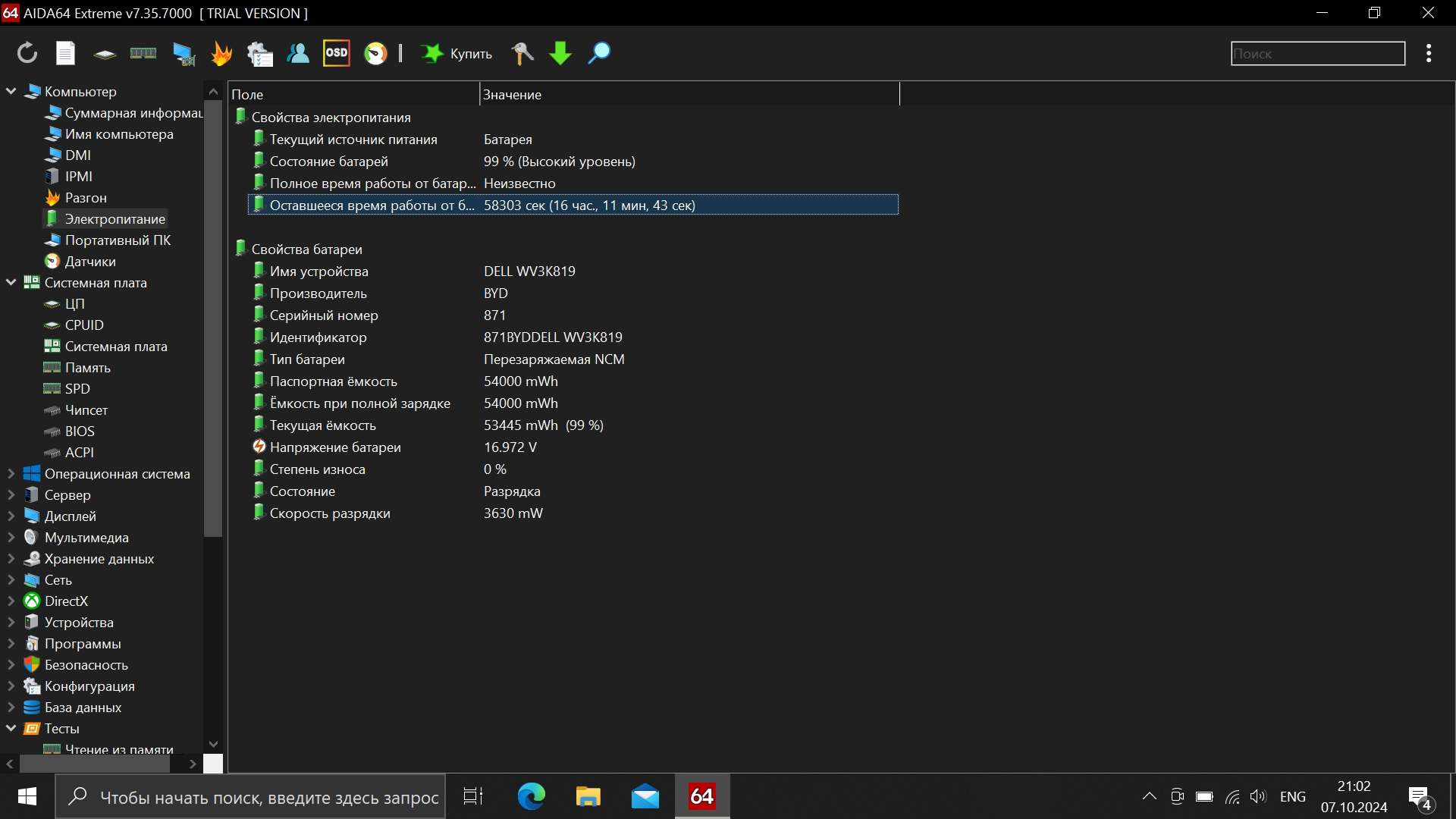Open the three-dot main menu
Viewport: 1456px width, 819px height.
pos(1429,53)
